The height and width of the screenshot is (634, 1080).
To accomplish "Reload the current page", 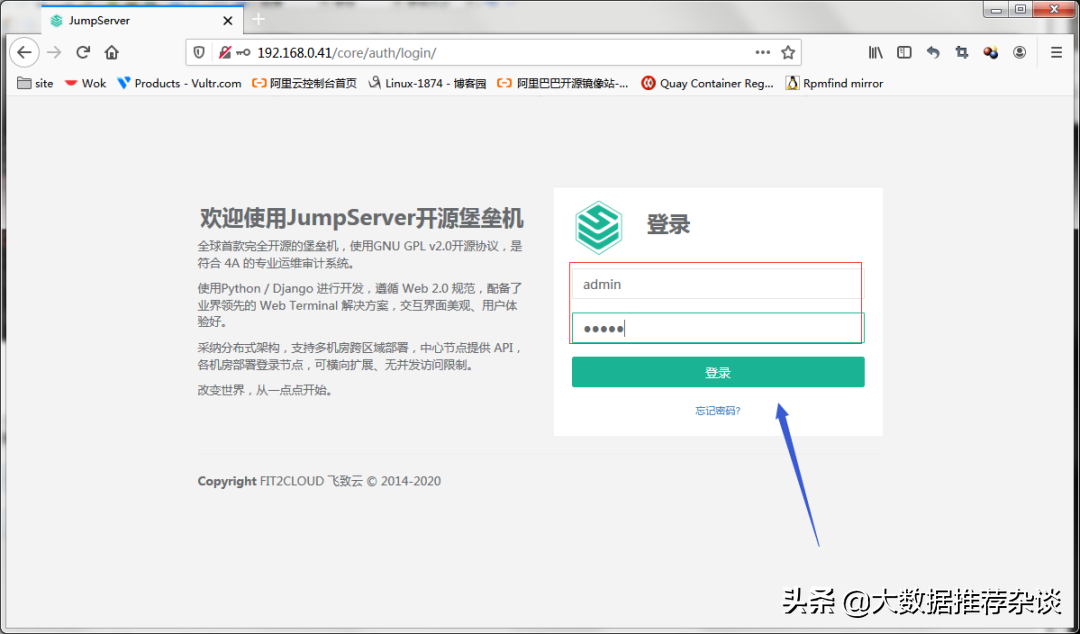I will 83,52.
